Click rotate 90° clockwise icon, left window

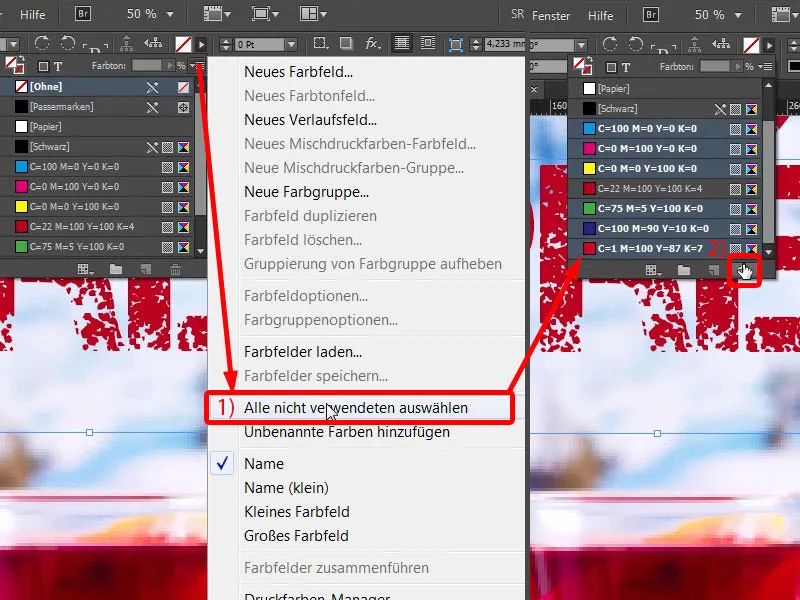[42, 43]
